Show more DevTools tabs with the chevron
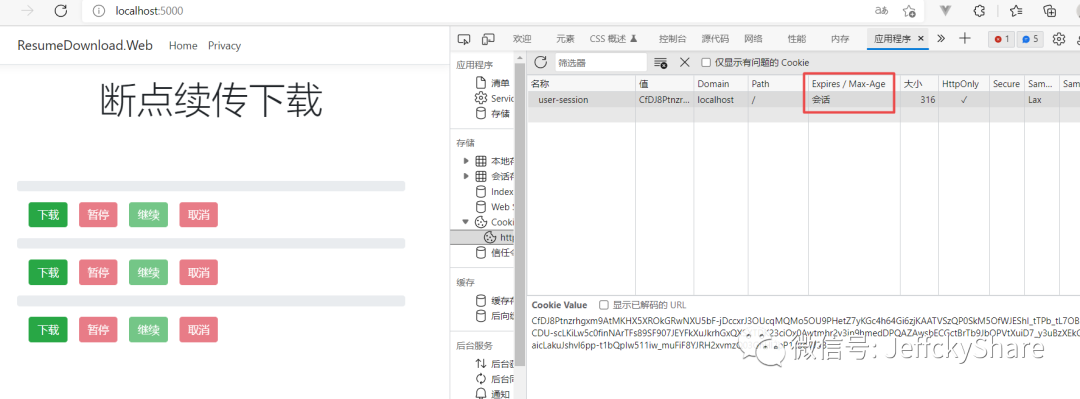 click(x=942, y=39)
